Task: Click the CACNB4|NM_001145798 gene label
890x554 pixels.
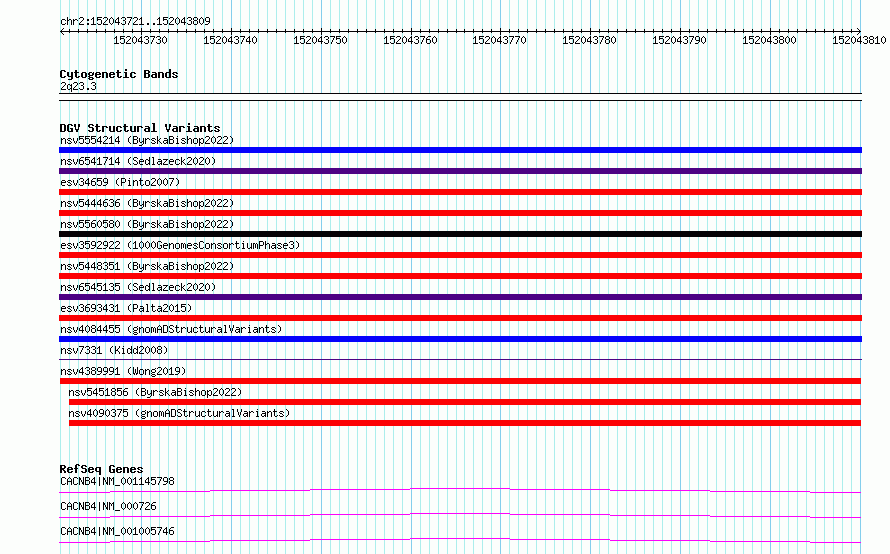Action: pos(117,481)
